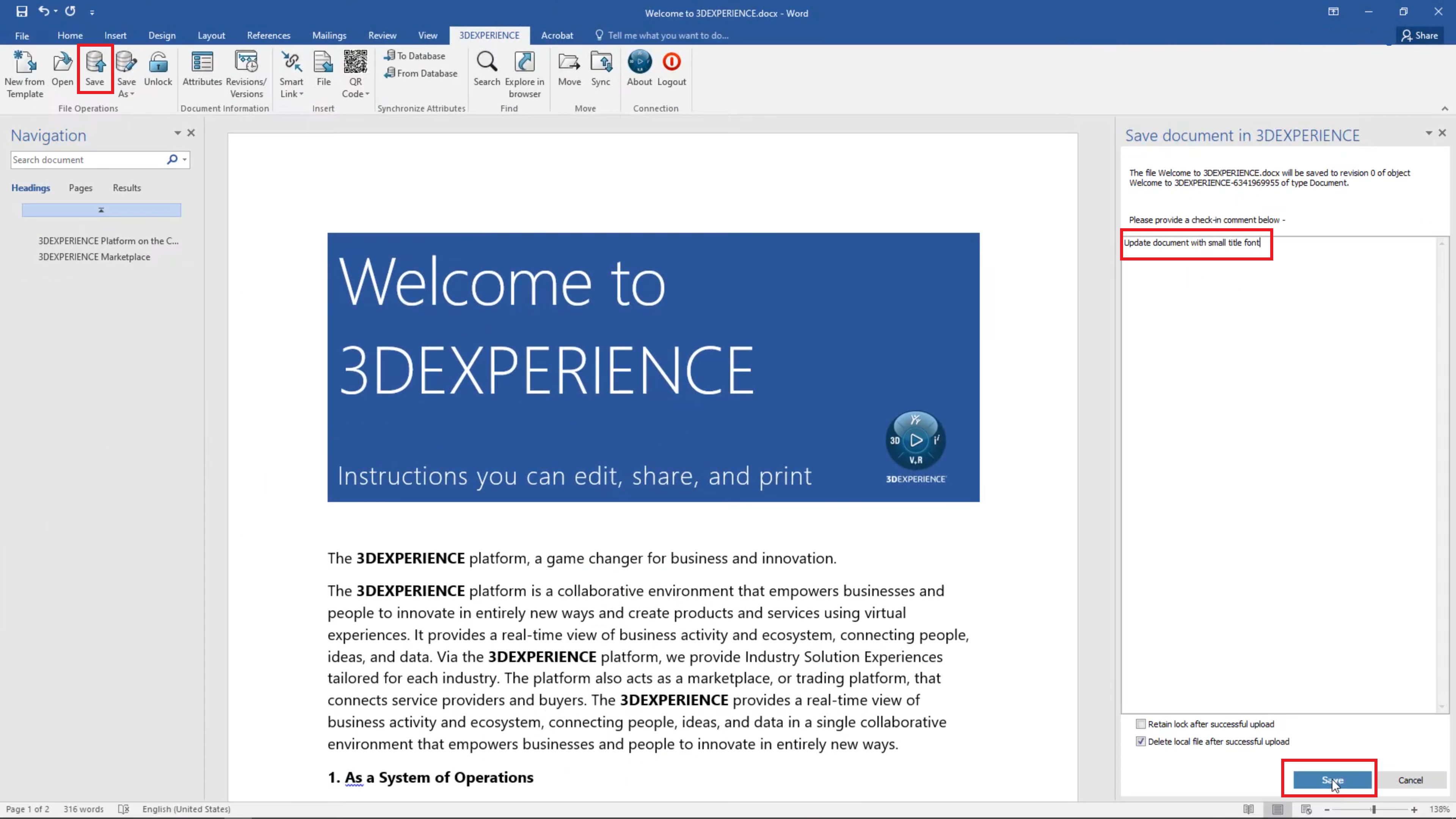Enable Retain lock after successful upload
1456x819 pixels.
(x=1141, y=724)
